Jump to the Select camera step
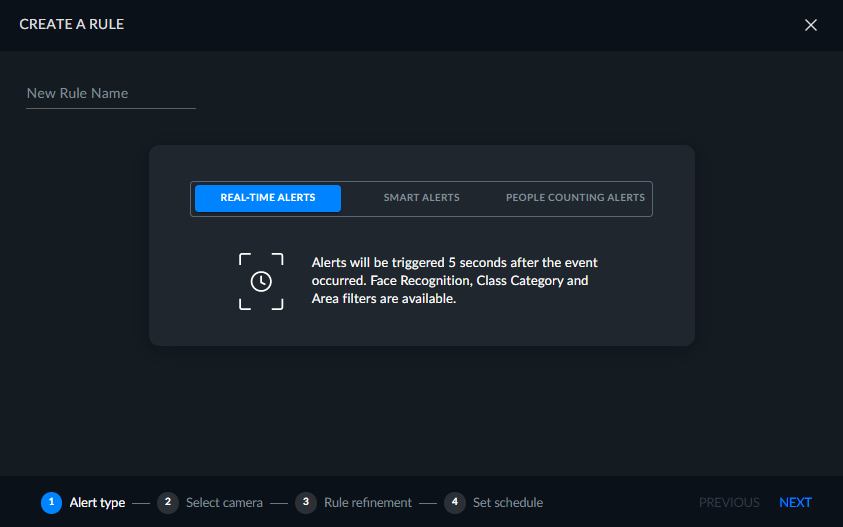This screenshot has height=527, width=843. point(224,503)
